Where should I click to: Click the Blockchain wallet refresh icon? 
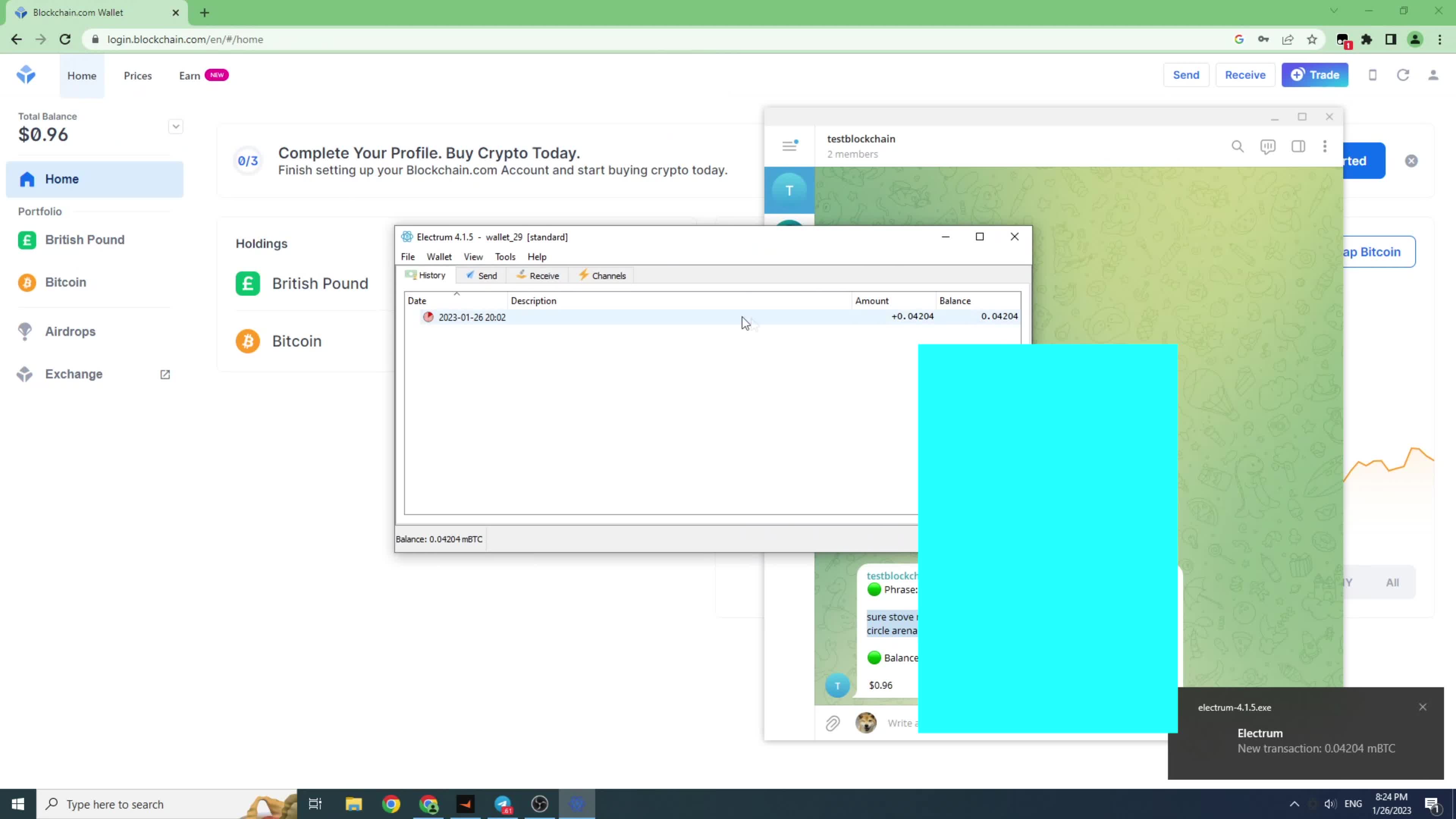(x=1402, y=75)
